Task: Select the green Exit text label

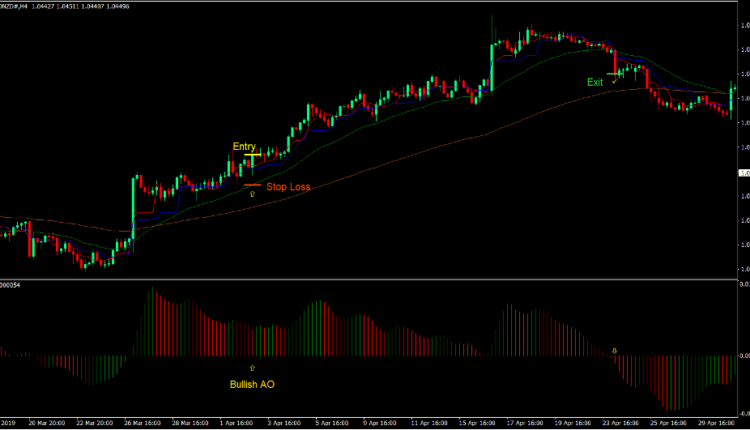Action: pos(595,82)
